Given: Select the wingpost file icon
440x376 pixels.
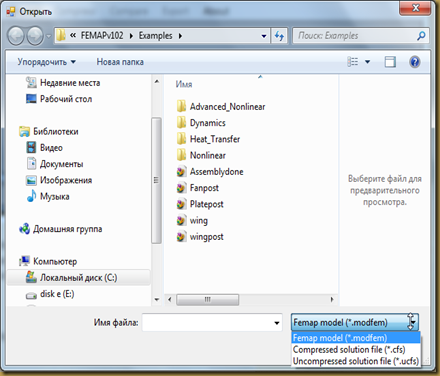Looking at the screenshot, I should (x=181, y=237).
